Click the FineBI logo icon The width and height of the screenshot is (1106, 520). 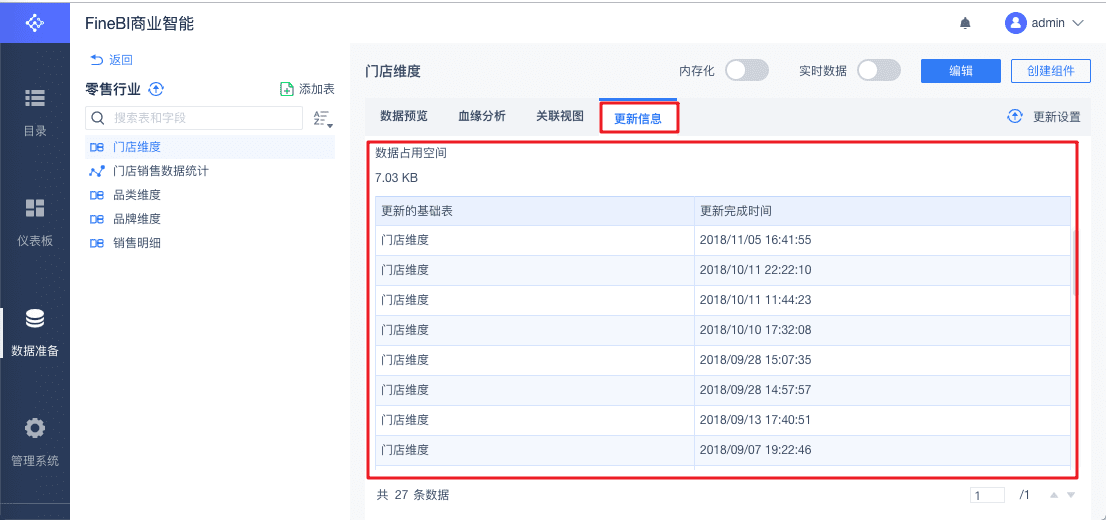[34, 21]
